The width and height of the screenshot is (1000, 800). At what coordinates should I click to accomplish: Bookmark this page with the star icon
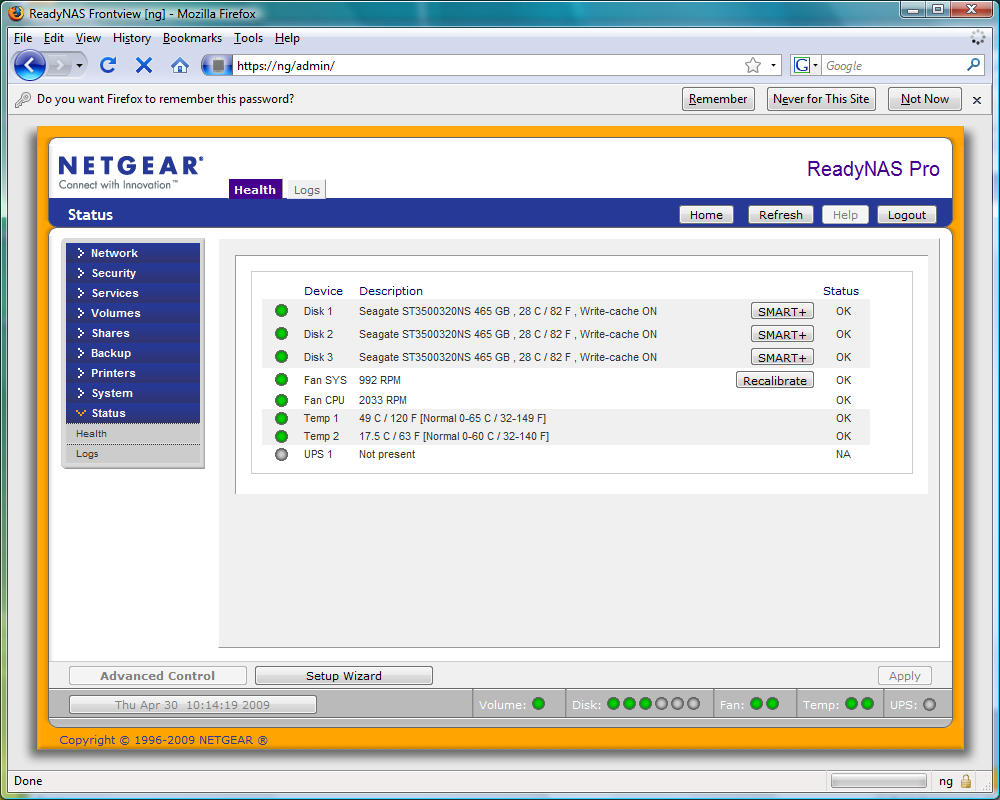[x=753, y=65]
